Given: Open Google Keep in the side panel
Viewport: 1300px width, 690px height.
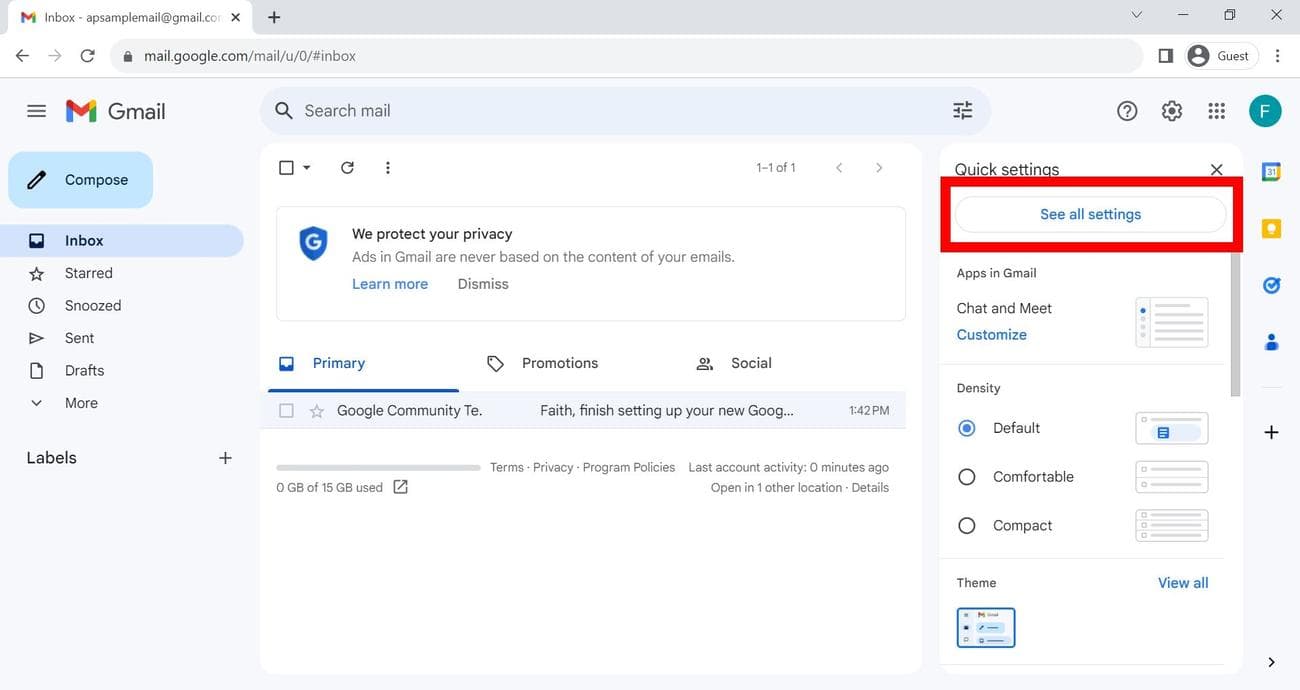Looking at the screenshot, I should tap(1270, 228).
